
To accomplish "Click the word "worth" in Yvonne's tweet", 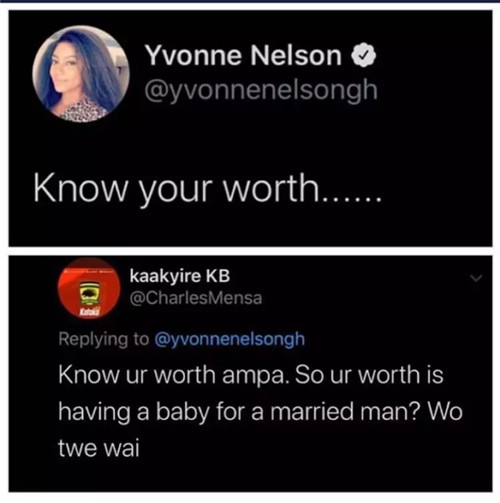I will pyautogui.click(x=271, y=187).
